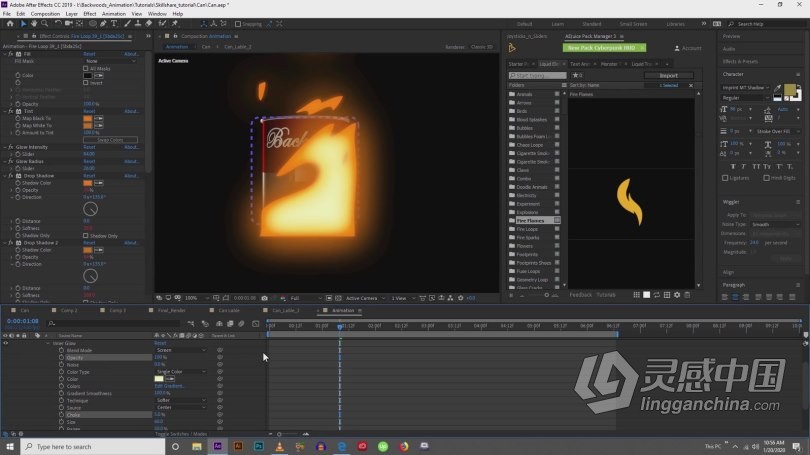The image size is (810, 455).
Task: Open the Effect menu
Action: 90,14
